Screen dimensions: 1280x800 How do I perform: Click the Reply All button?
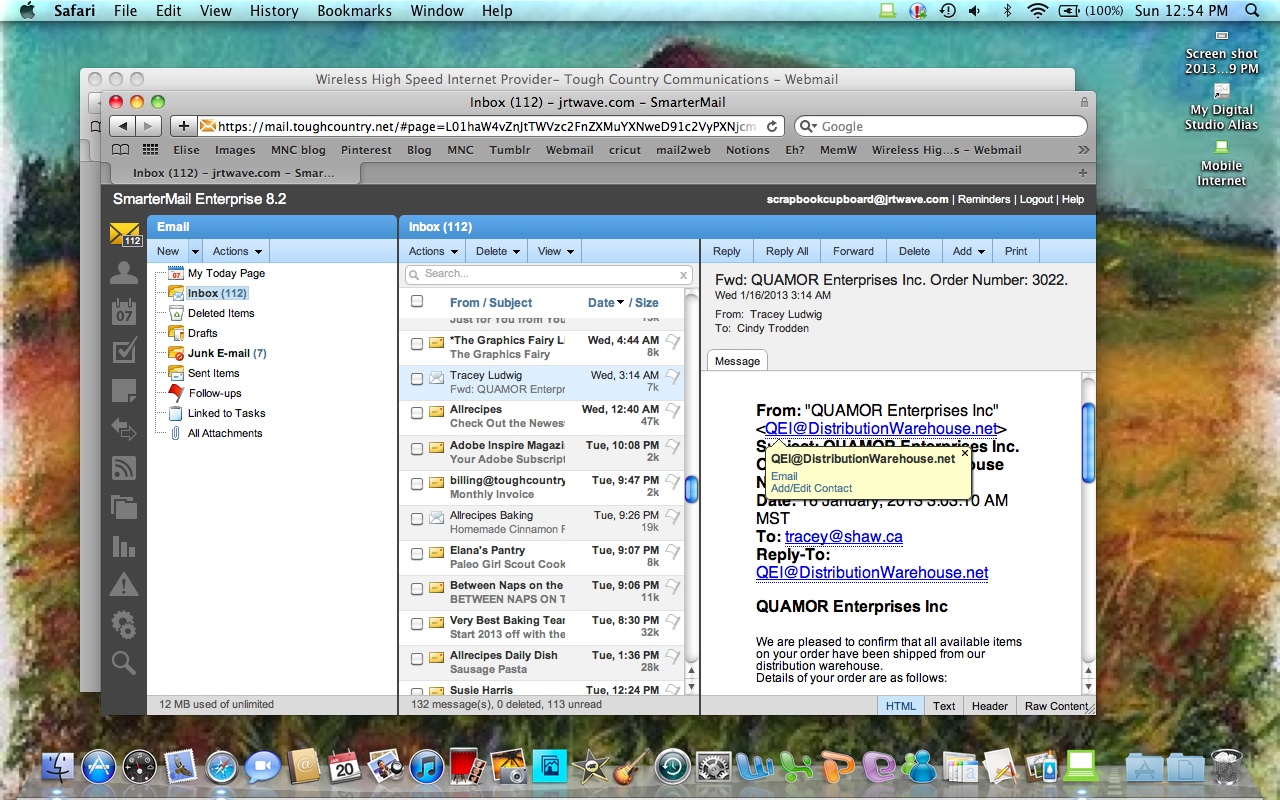point(787,252)
